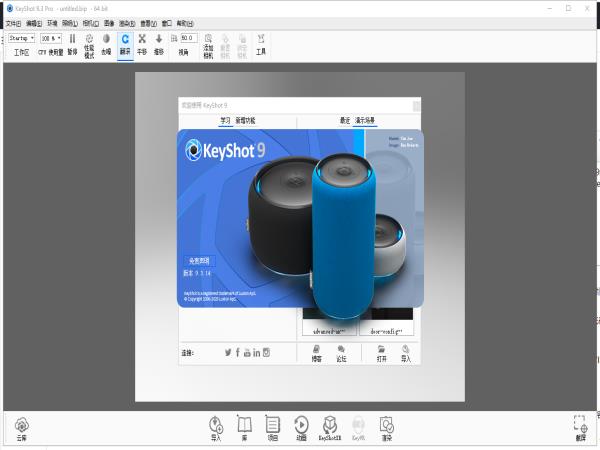Screen dimensions: 600x450
Task: Open the 编辑 (Edit) menu
Action: pyautogui.click(x=34, y=24)
